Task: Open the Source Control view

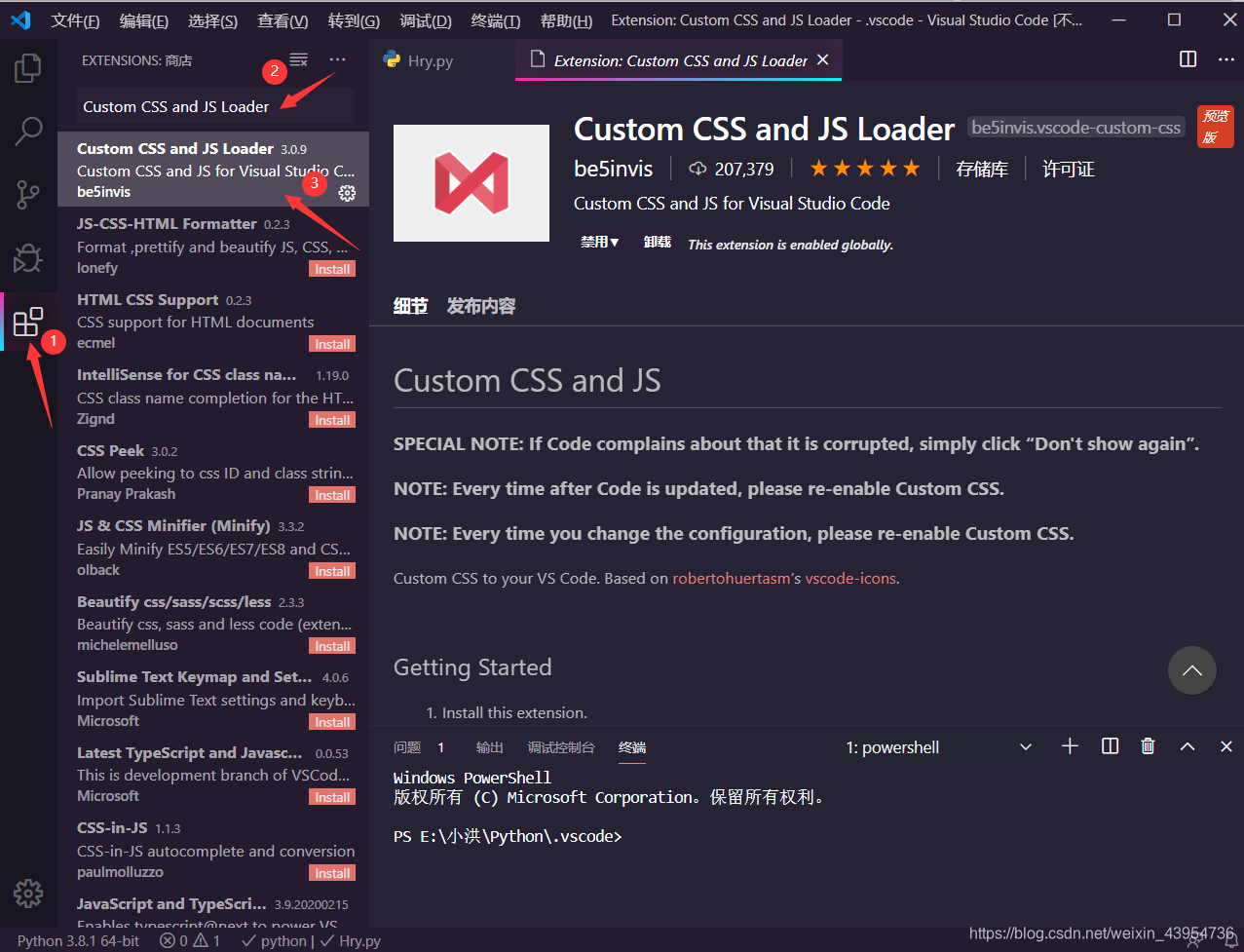Action: [x=28, y=194]
